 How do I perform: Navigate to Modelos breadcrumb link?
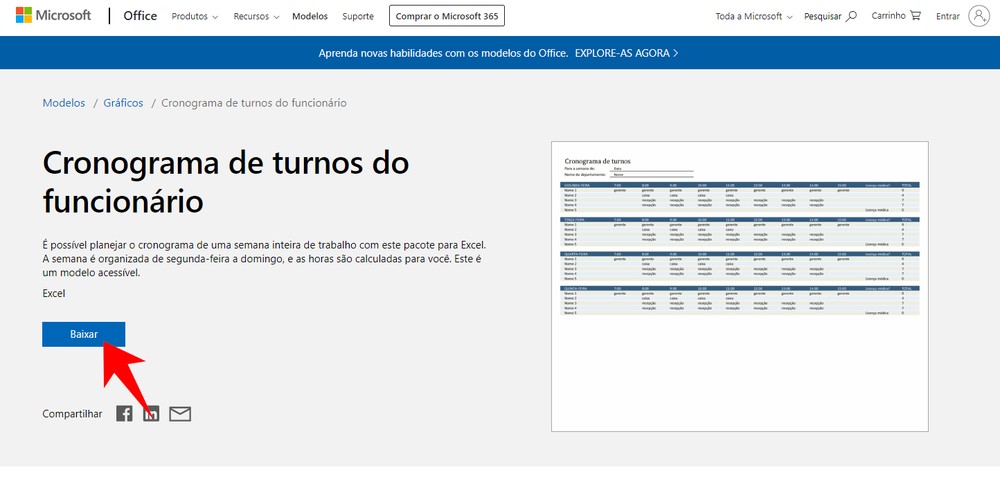click(x=64, y=103)
